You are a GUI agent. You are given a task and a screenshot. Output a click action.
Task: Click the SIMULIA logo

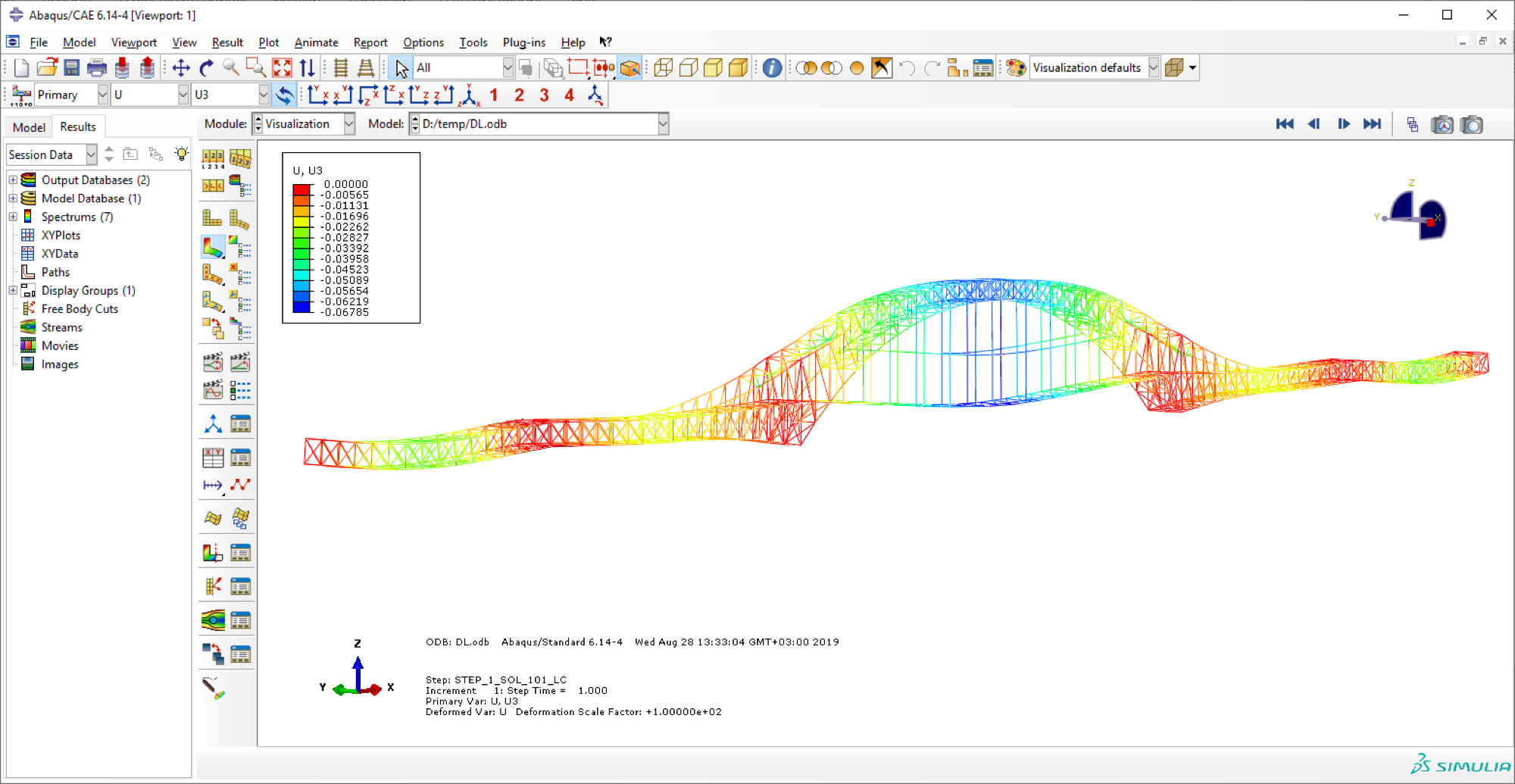click(x=1460, y=764)
